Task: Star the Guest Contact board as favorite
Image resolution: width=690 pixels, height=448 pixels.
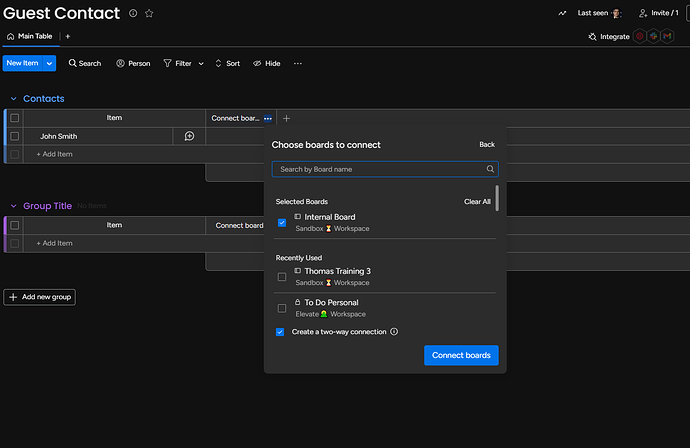Action: pyautogui.click(x=149, y=13)
